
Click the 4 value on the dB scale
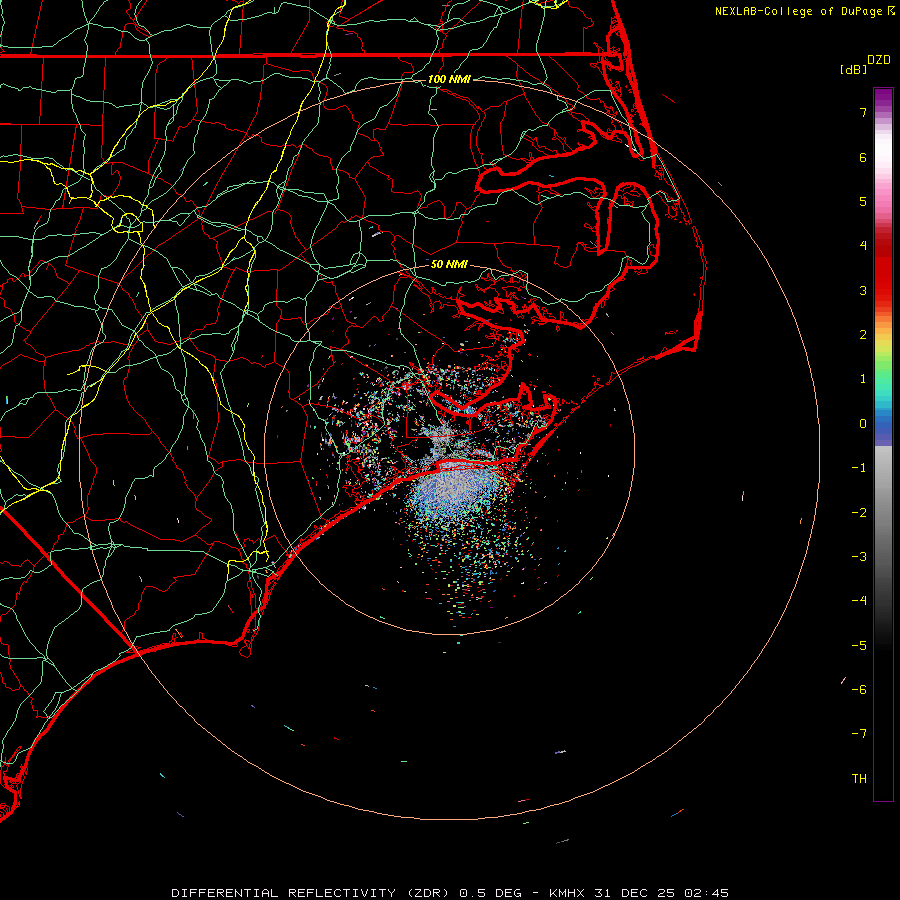[862, 246]
